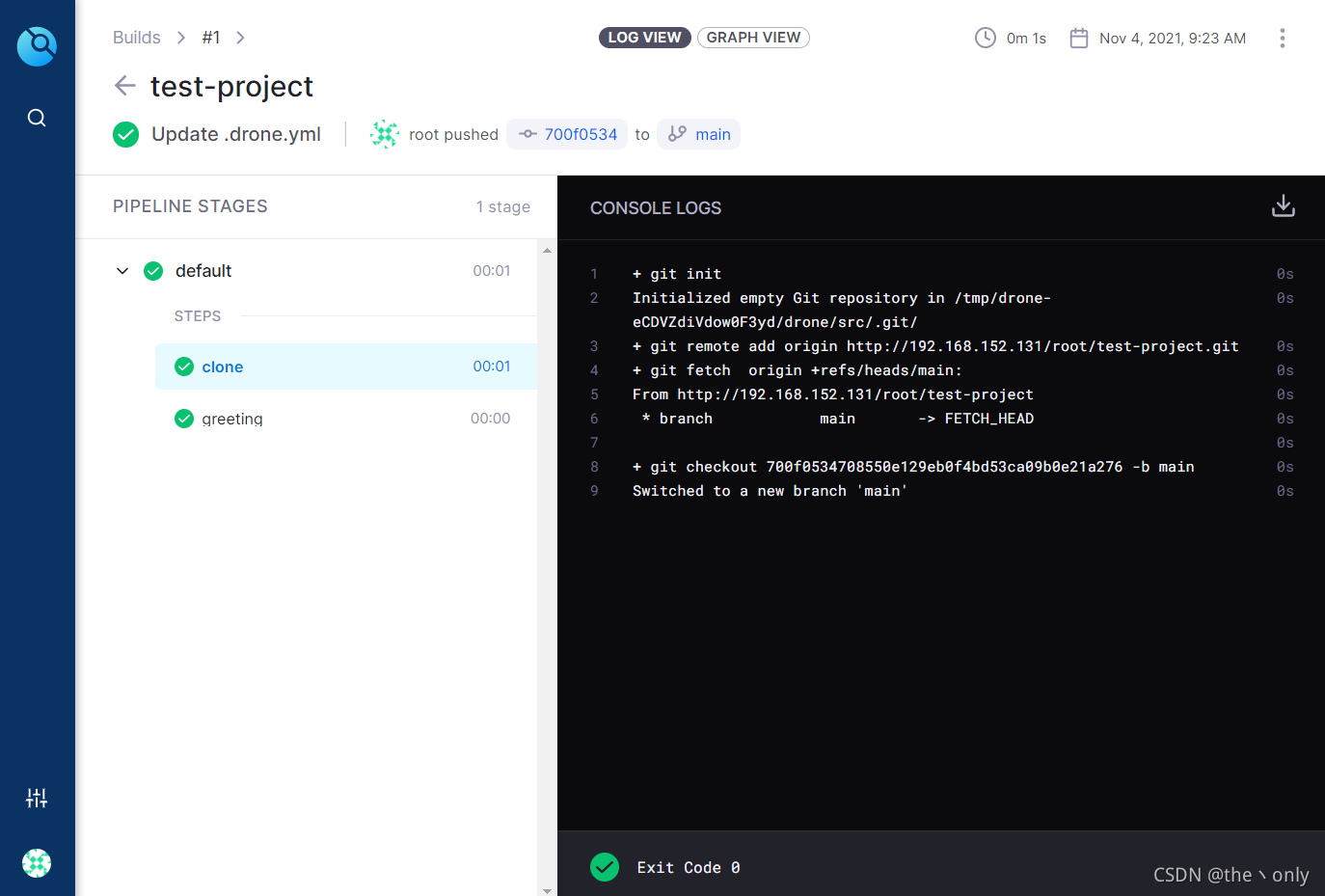Click the user avatar at sidebar bottom
Screen dimensions: 1325x896
(x=37, y=863)
